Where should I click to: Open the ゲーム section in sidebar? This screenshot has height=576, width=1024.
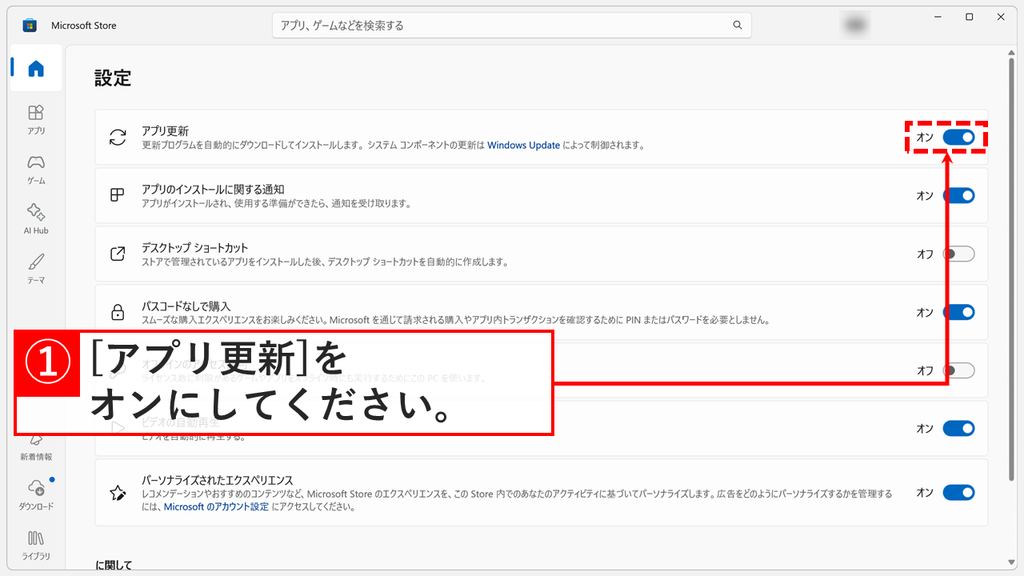pos(36,169)
